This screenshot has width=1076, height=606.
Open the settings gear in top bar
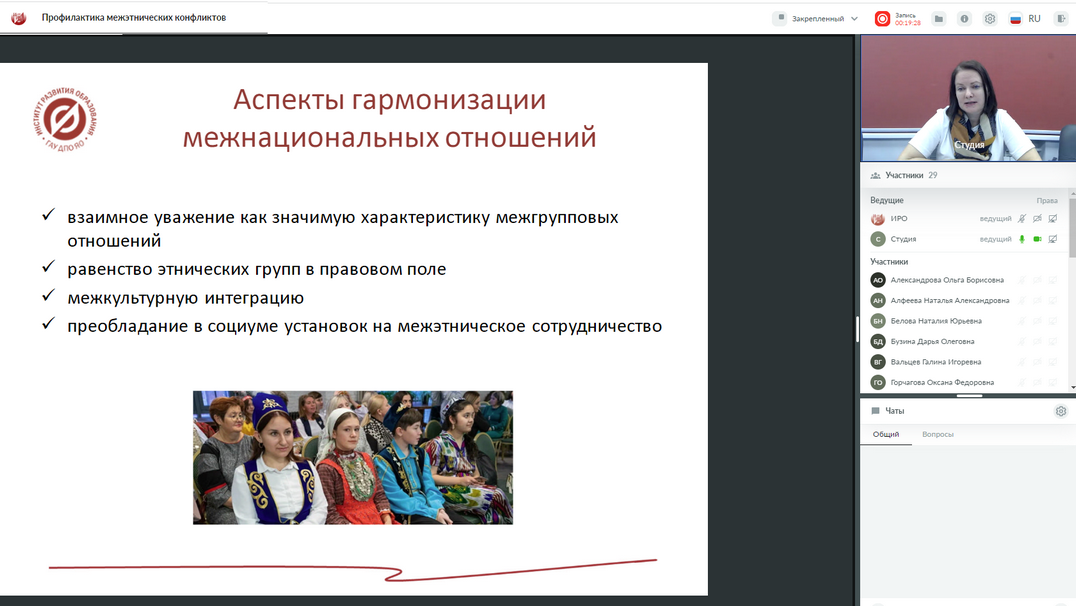pyautogui.click(x=990, y=18)
